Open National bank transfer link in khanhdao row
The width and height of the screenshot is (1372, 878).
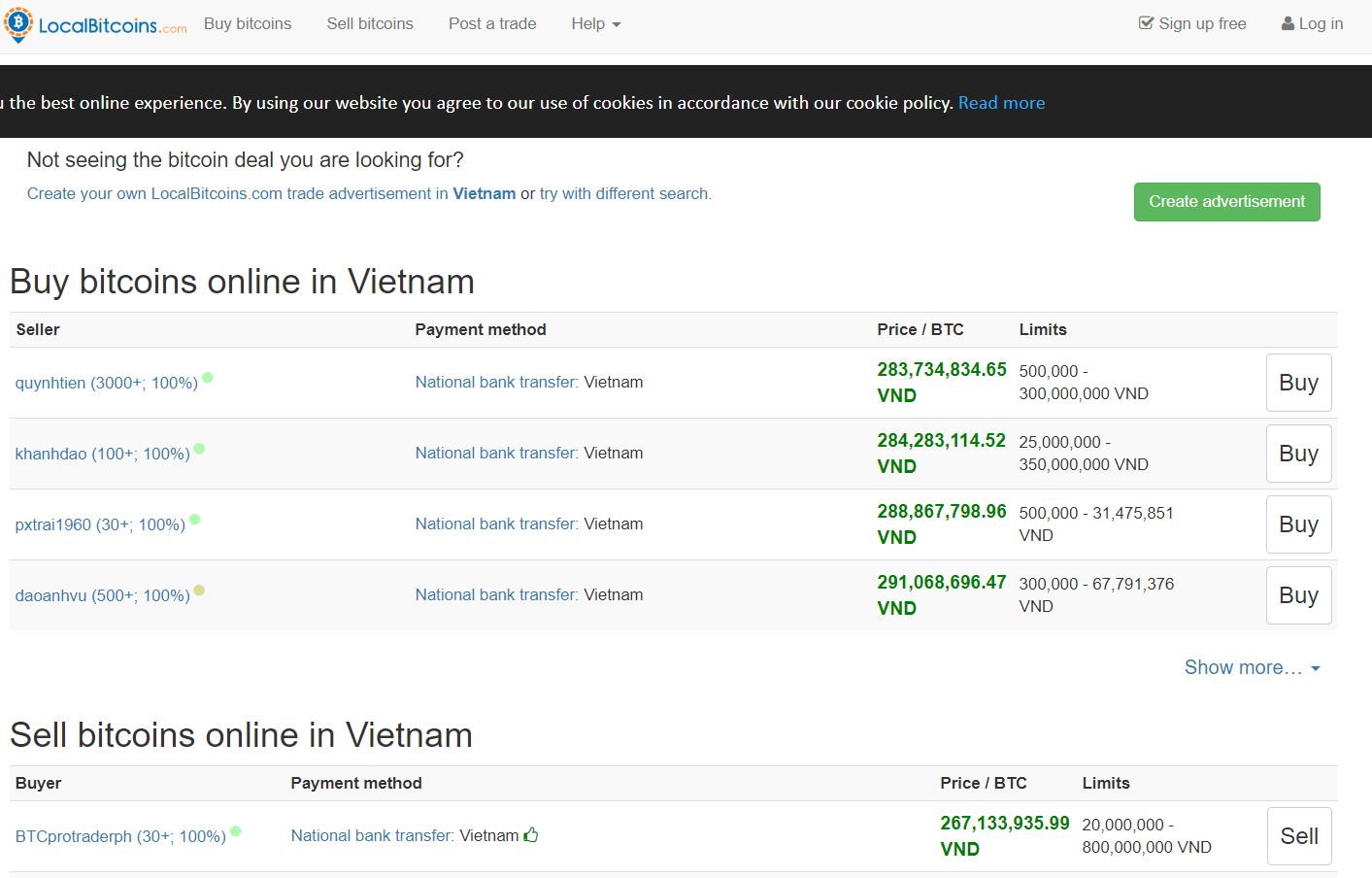point(496,453)
